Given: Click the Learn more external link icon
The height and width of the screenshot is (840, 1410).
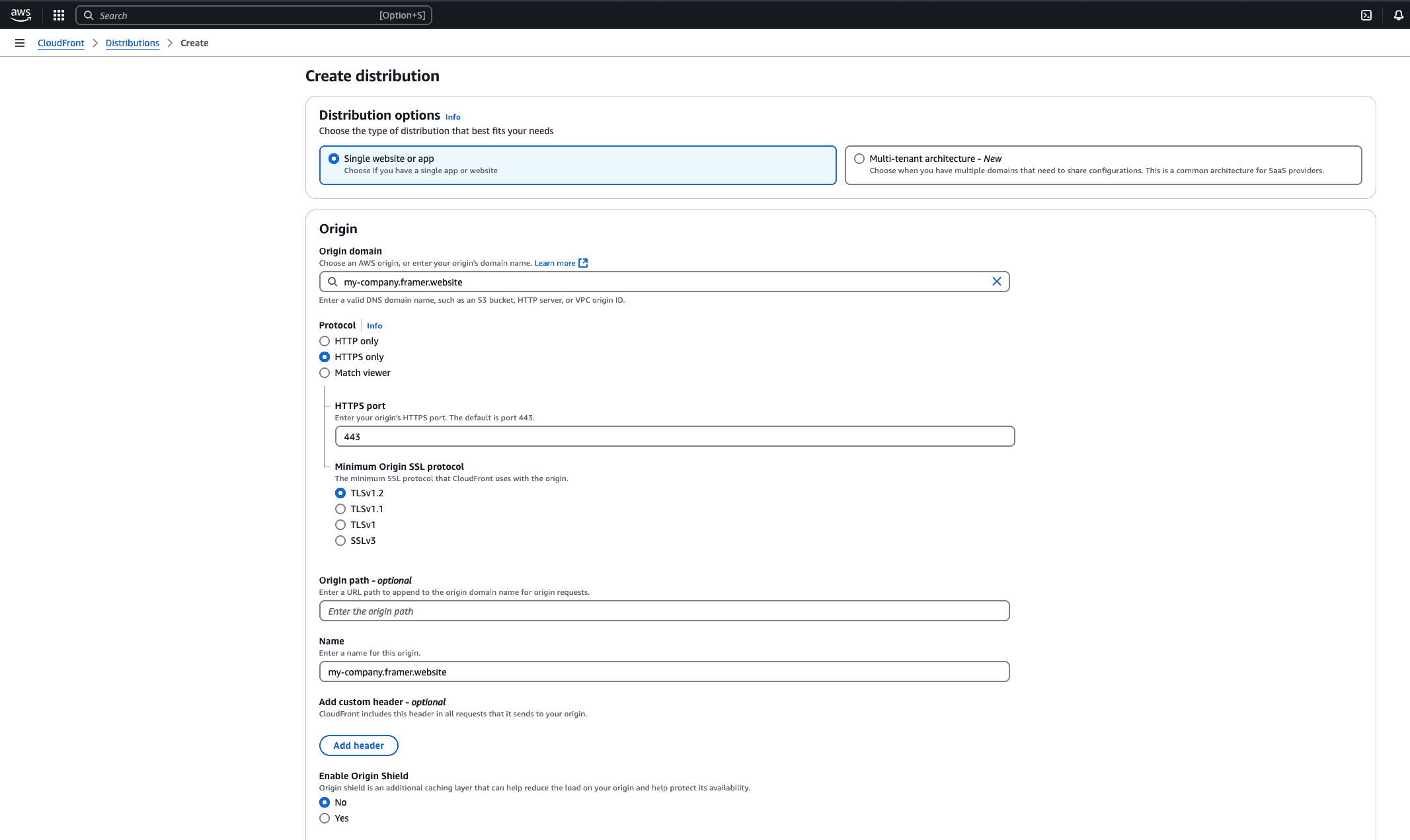Looking at the screenshot, I should pyautogui.click(x=583, y=263).
